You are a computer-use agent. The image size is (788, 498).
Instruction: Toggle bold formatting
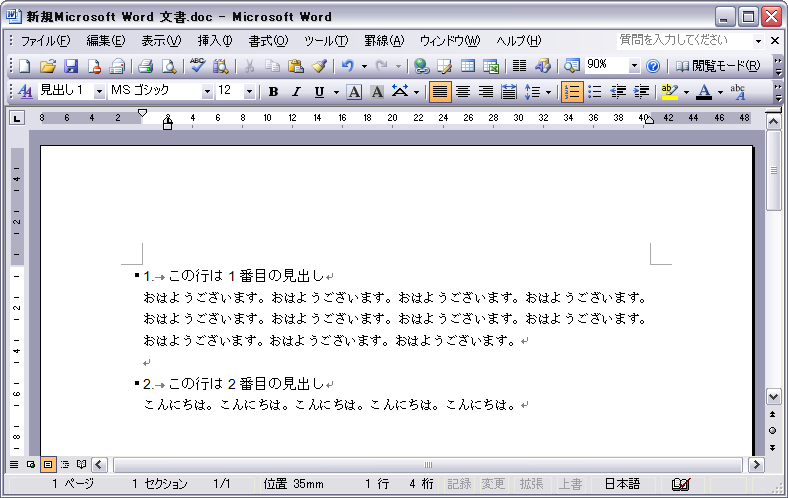pyautogui.click(x=273, y=92)
